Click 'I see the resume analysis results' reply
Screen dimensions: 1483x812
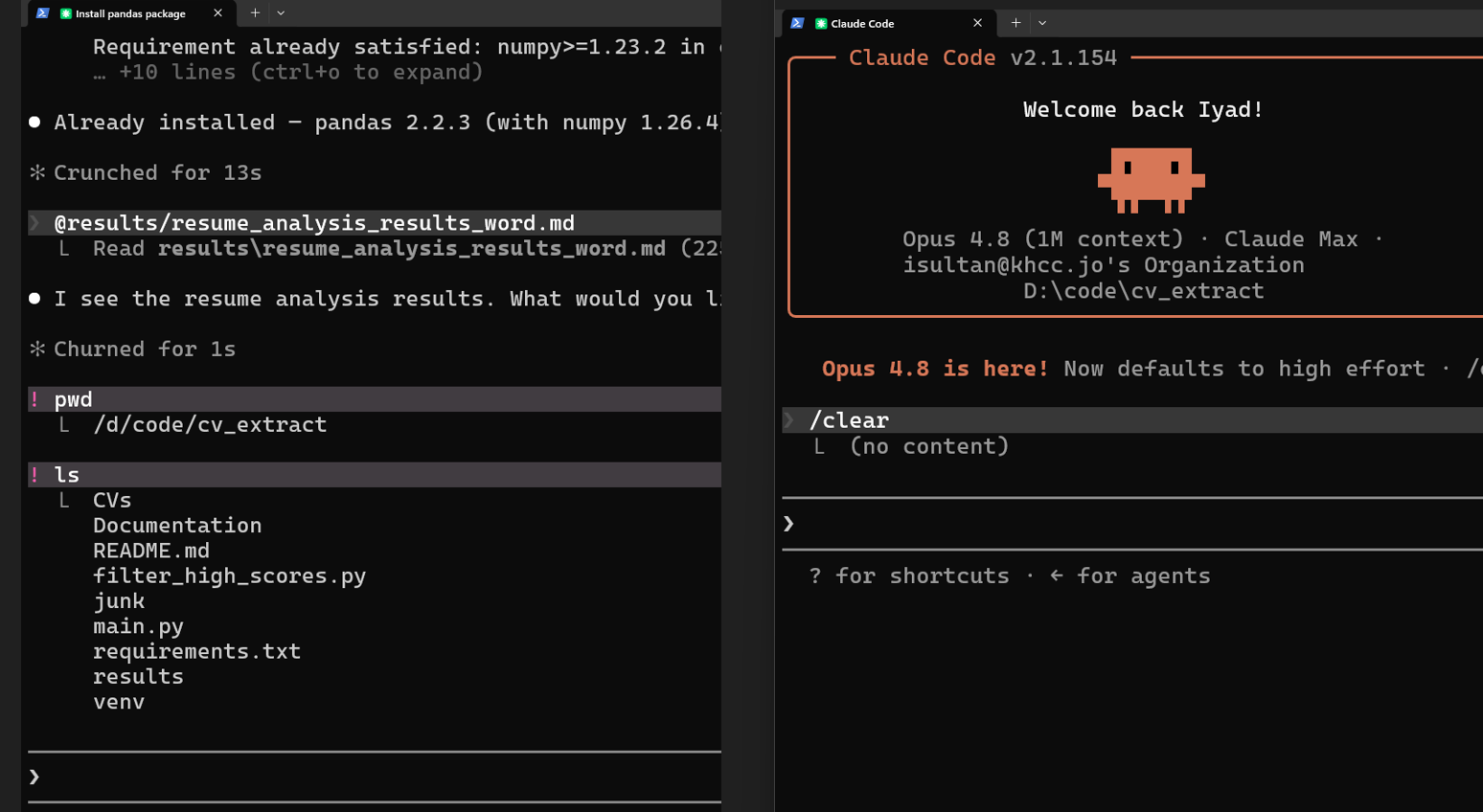tap(387, 299)
